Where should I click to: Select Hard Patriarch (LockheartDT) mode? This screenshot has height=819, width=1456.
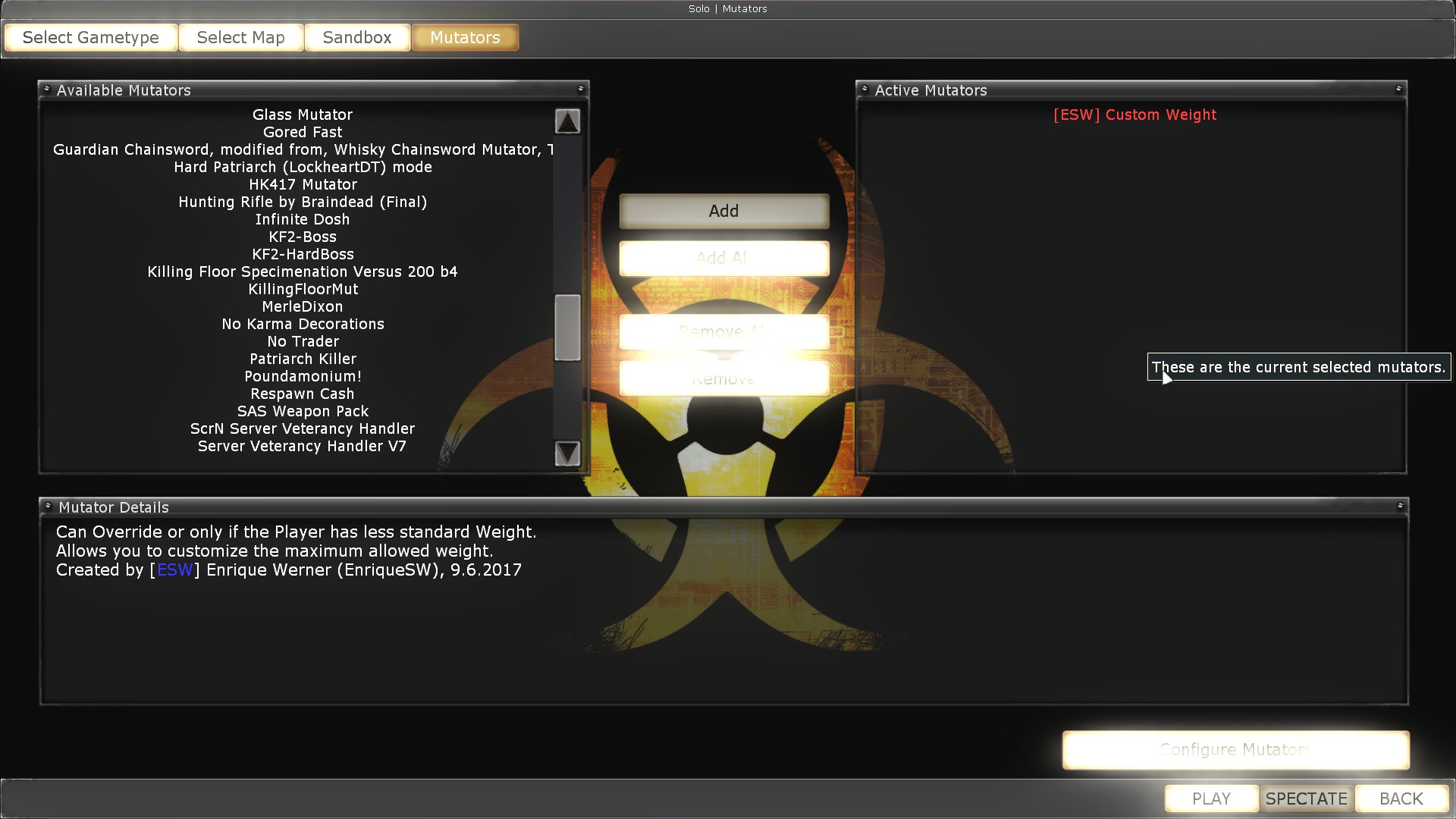click(x=303, y=167)
